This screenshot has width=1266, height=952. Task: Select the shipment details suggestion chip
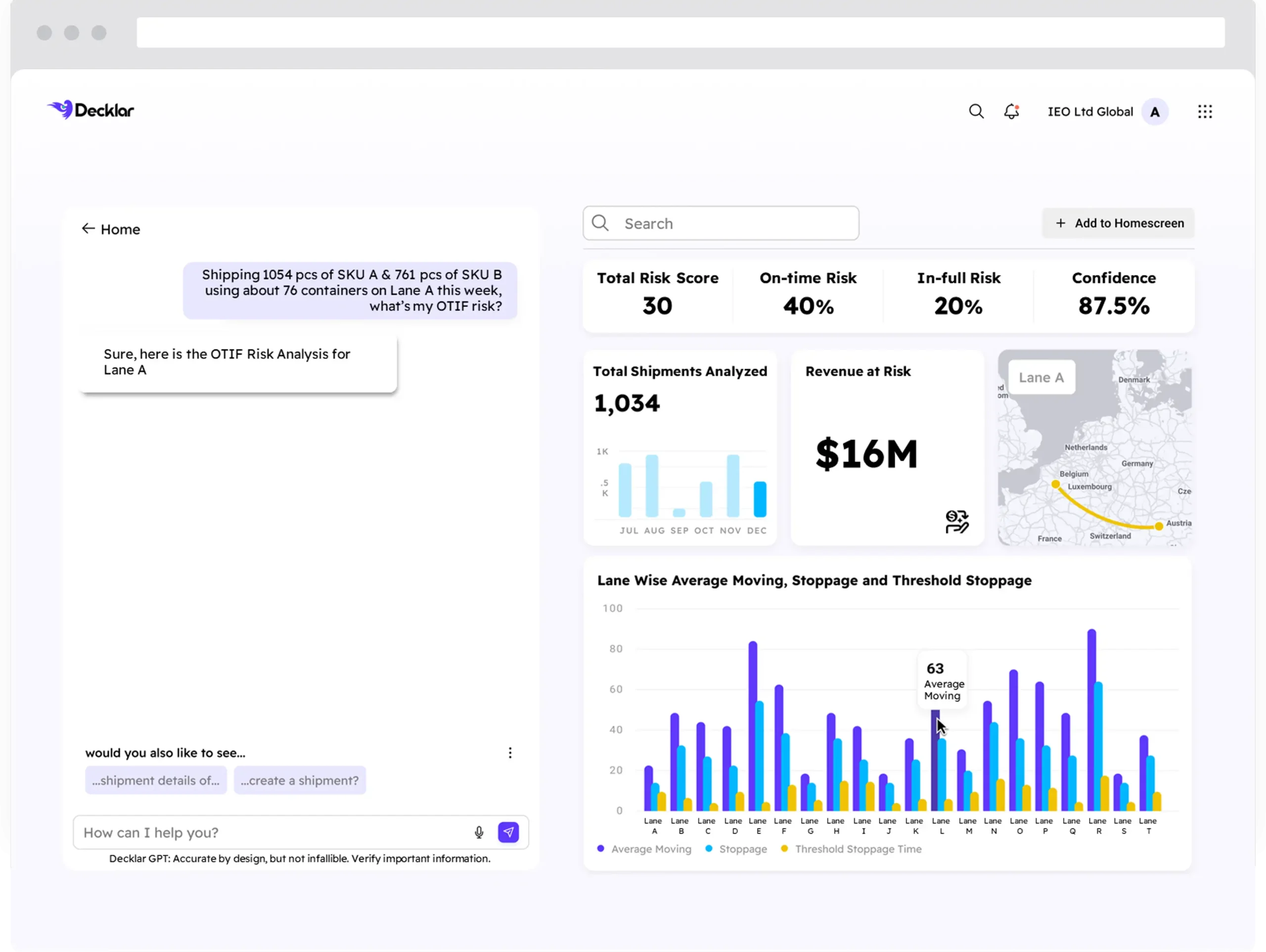156,780
